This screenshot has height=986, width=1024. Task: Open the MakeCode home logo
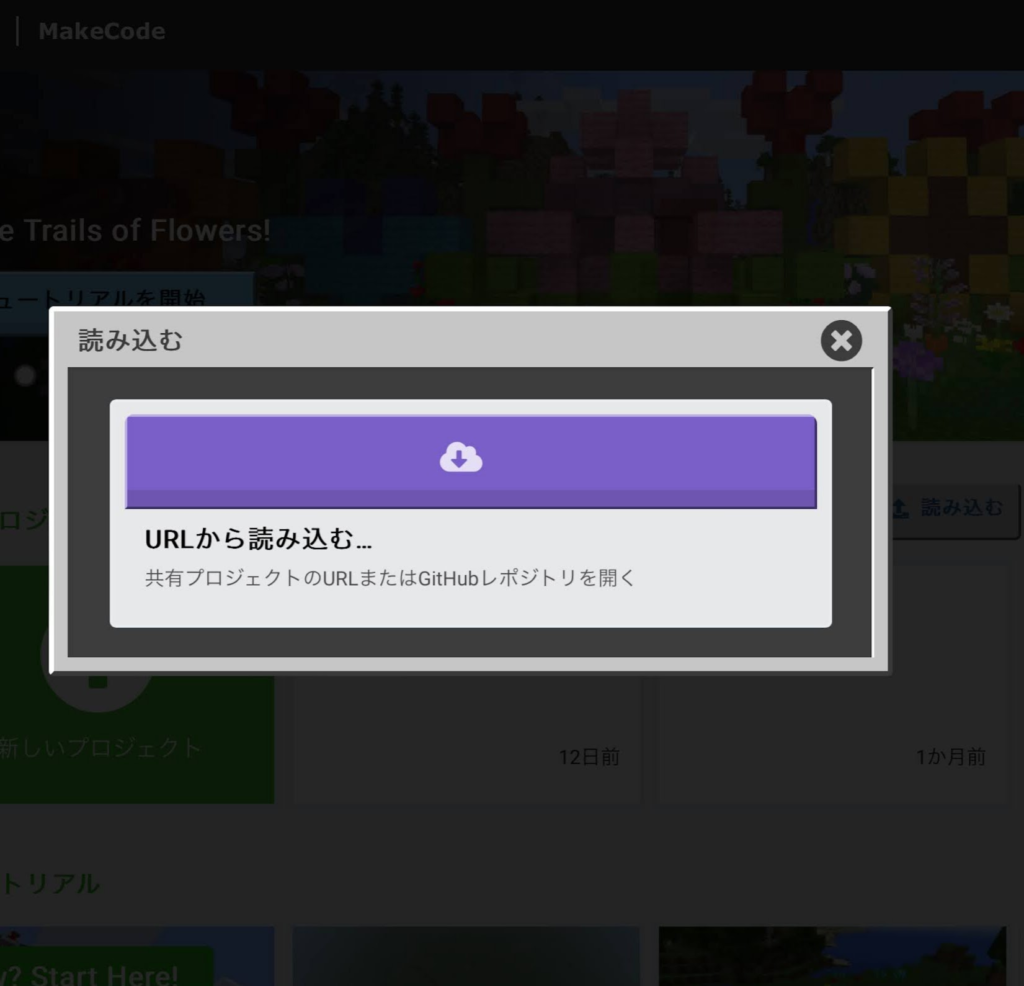coord(101,31)
